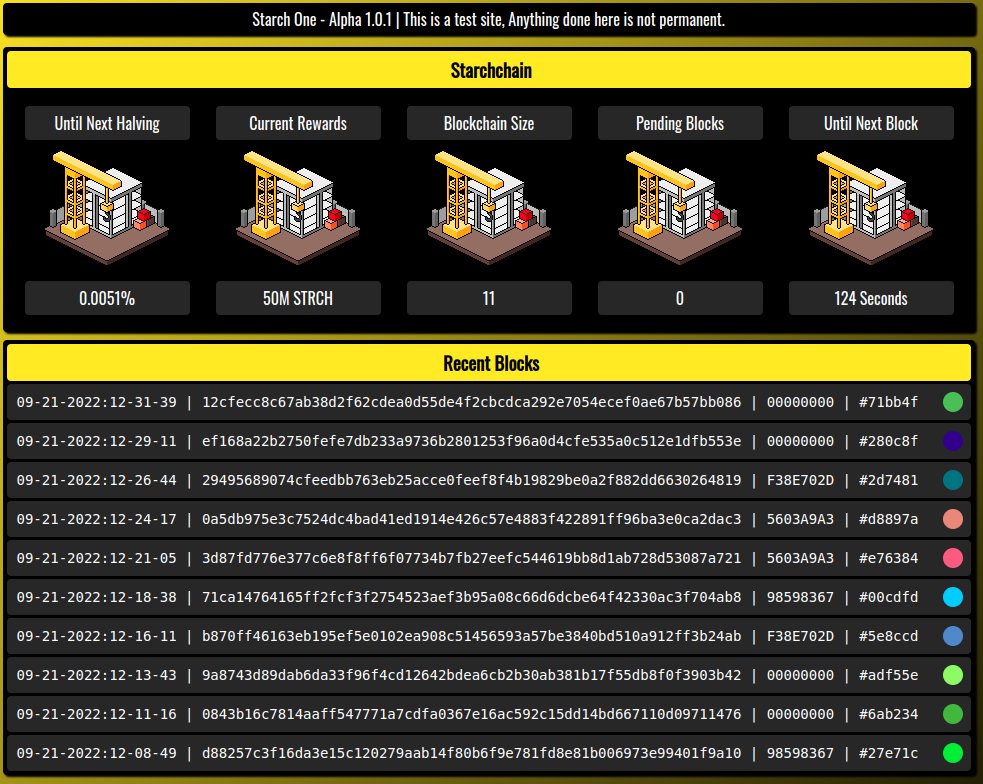This screenshot has height=784, width=983.
Task: Click the mining rig icon under Current Rewards
Action: [298, 208]
